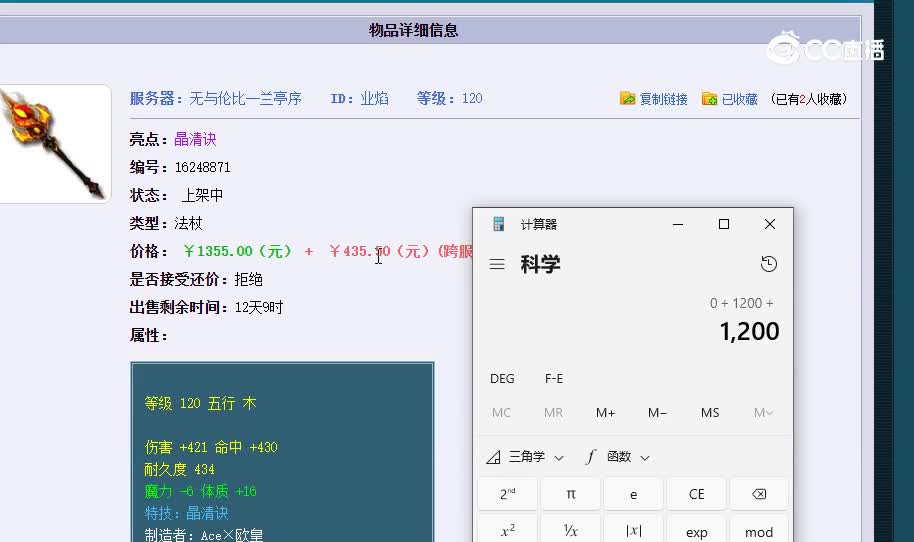Open the M memory list dropdown
The width and height of the screenshot is (914, 542).
click(x=762, y=413)
